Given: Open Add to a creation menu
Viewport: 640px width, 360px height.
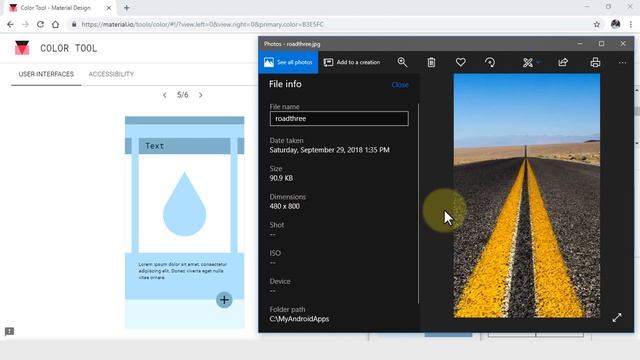Looking at the screenshot, I should (x=352, y=62).
